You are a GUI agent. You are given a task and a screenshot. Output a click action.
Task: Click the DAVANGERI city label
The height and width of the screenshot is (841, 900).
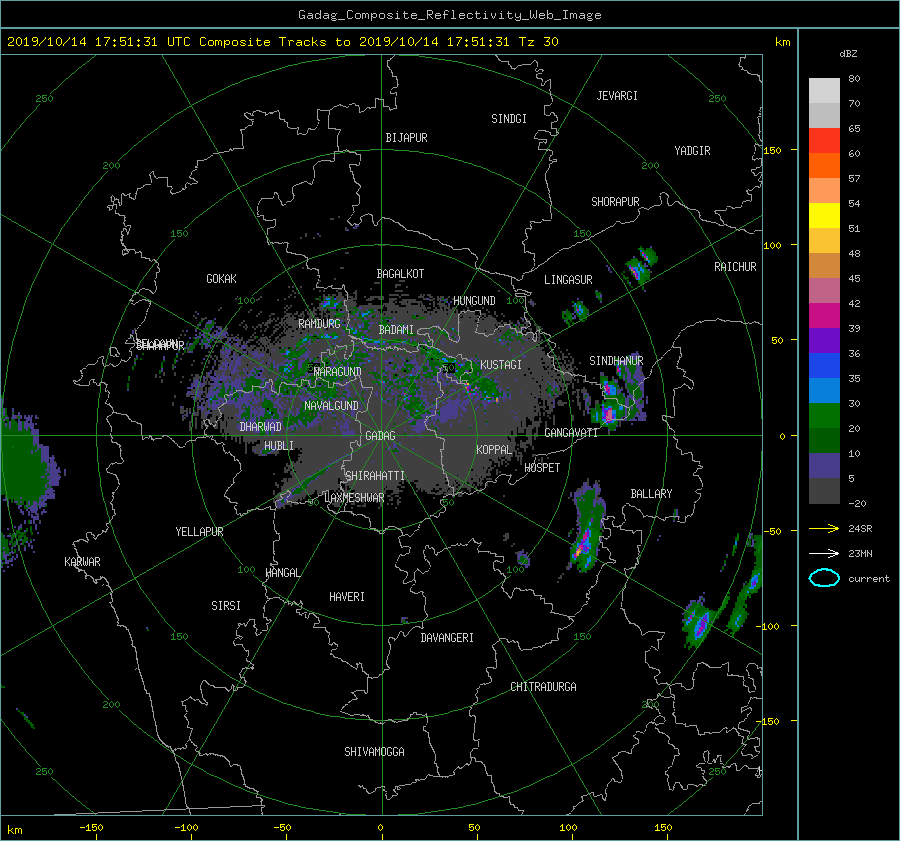tap(447, 638)
